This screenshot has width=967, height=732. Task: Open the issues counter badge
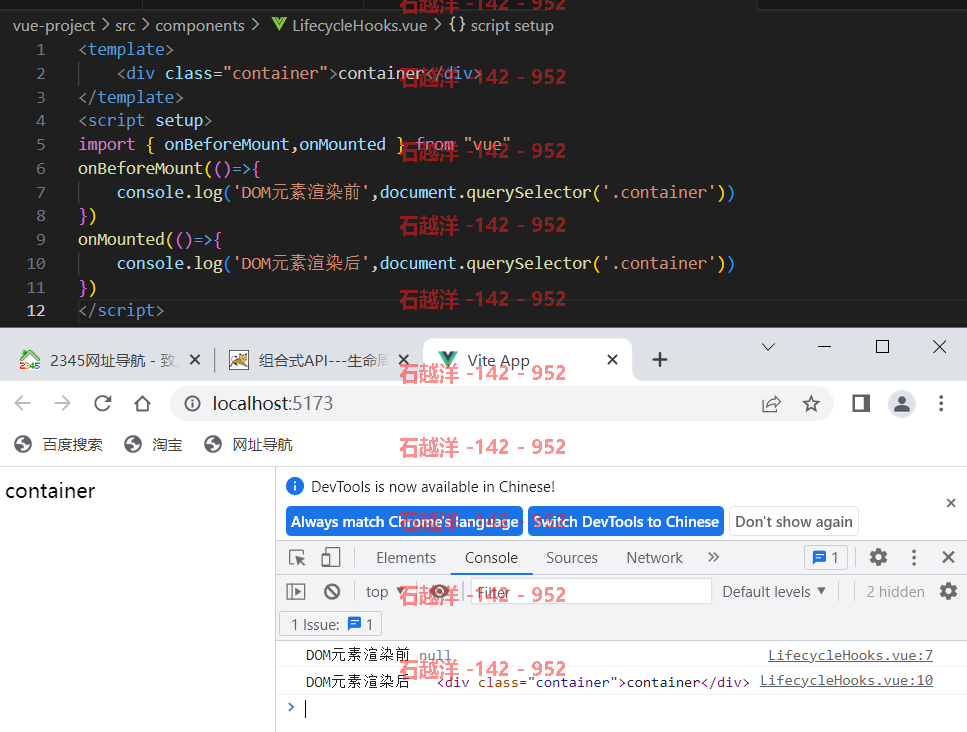(826, 557)
